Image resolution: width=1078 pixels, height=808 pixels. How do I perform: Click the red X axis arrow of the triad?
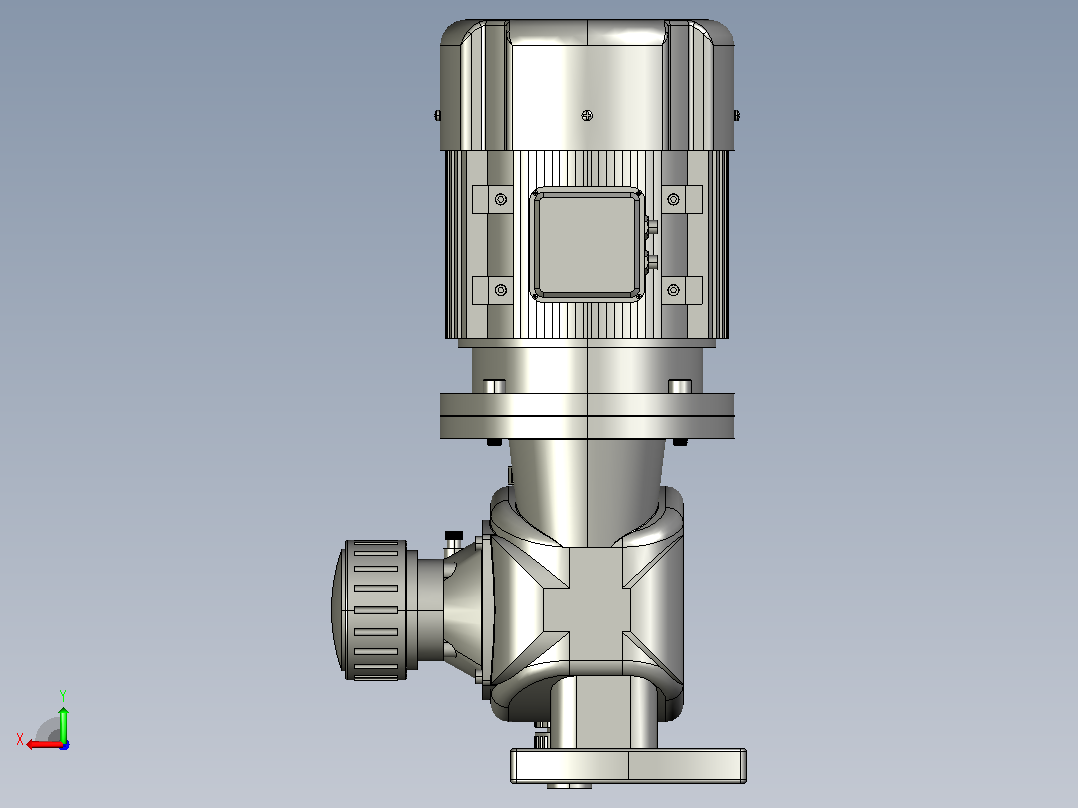click(44, 745)
